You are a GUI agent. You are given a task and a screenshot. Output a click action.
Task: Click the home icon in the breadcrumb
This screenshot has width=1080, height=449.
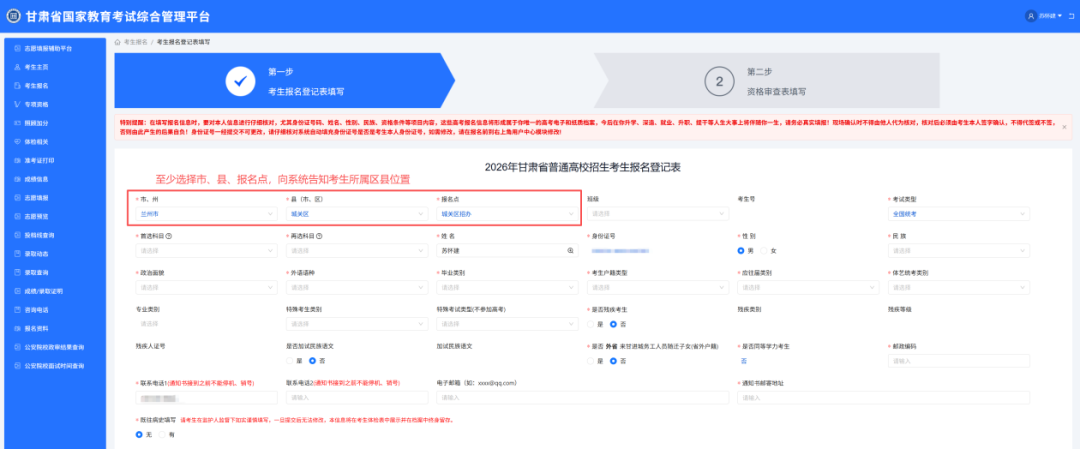click(x=118, y=43)
